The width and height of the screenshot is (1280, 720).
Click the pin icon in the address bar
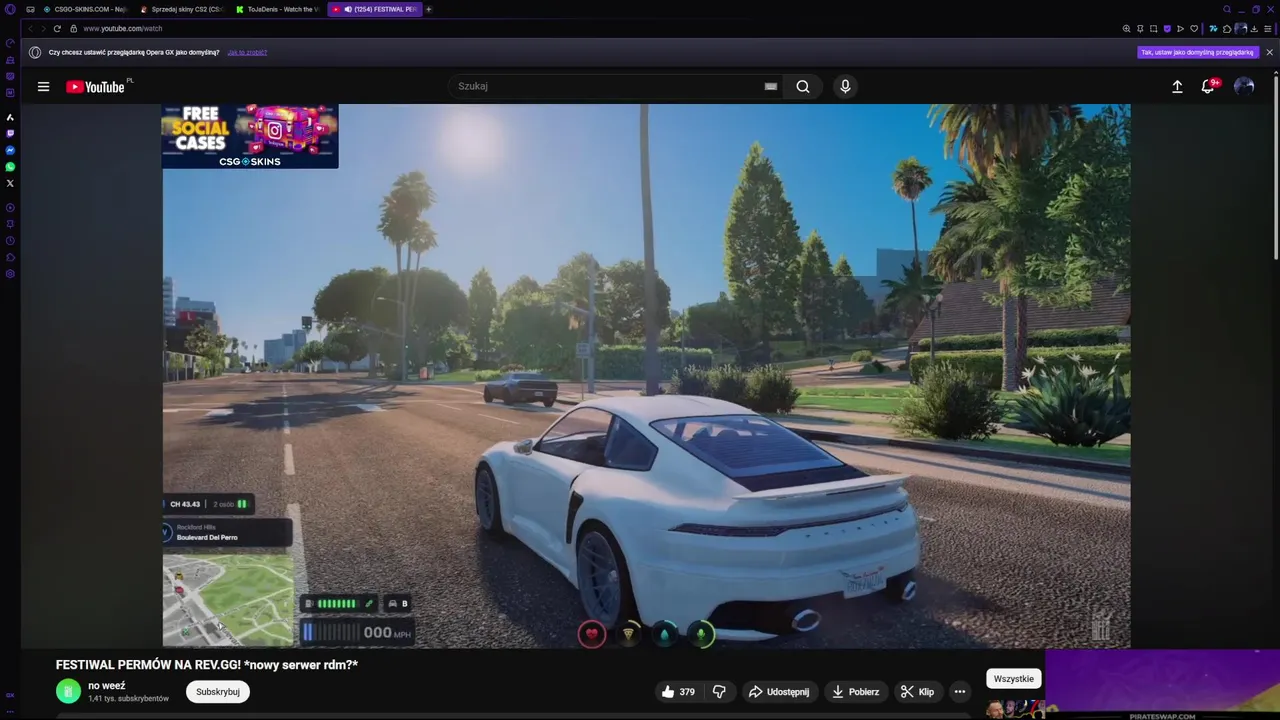click(1140, 29)
